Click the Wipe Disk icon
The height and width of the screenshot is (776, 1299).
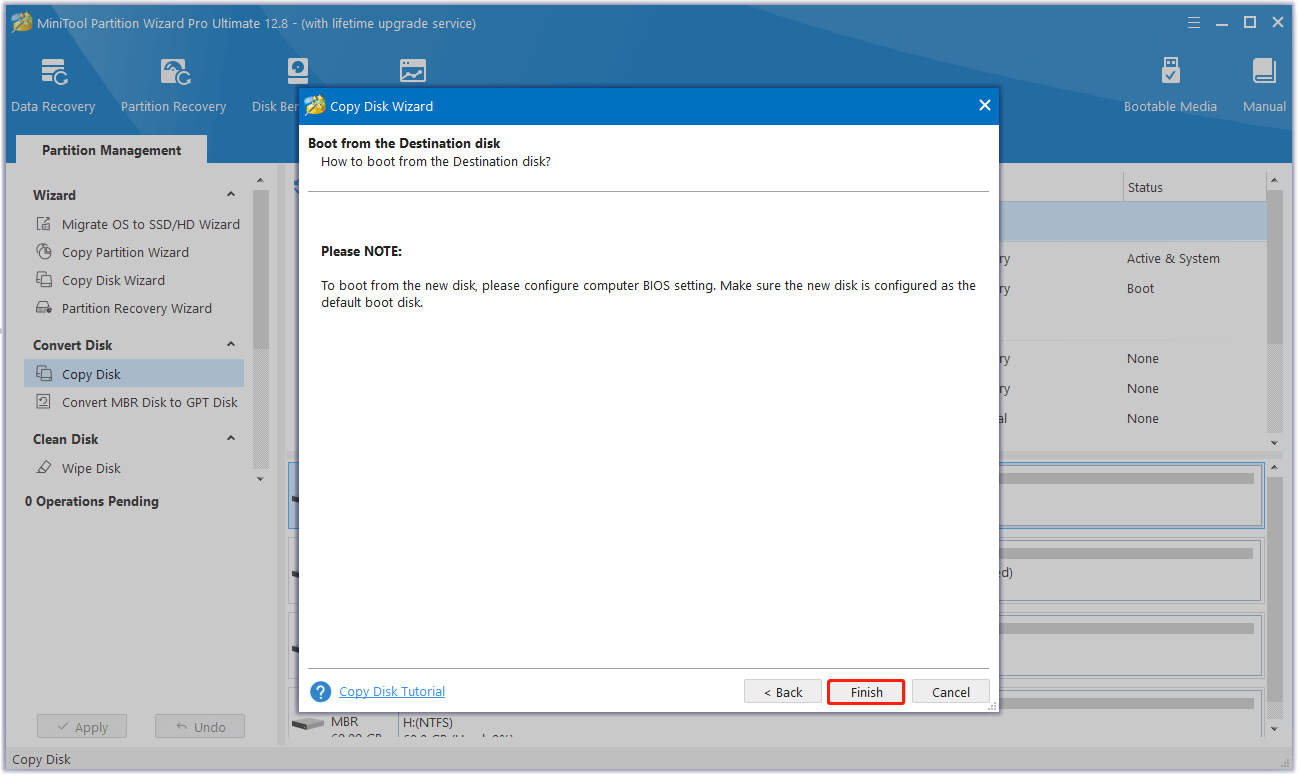(44, 468)
